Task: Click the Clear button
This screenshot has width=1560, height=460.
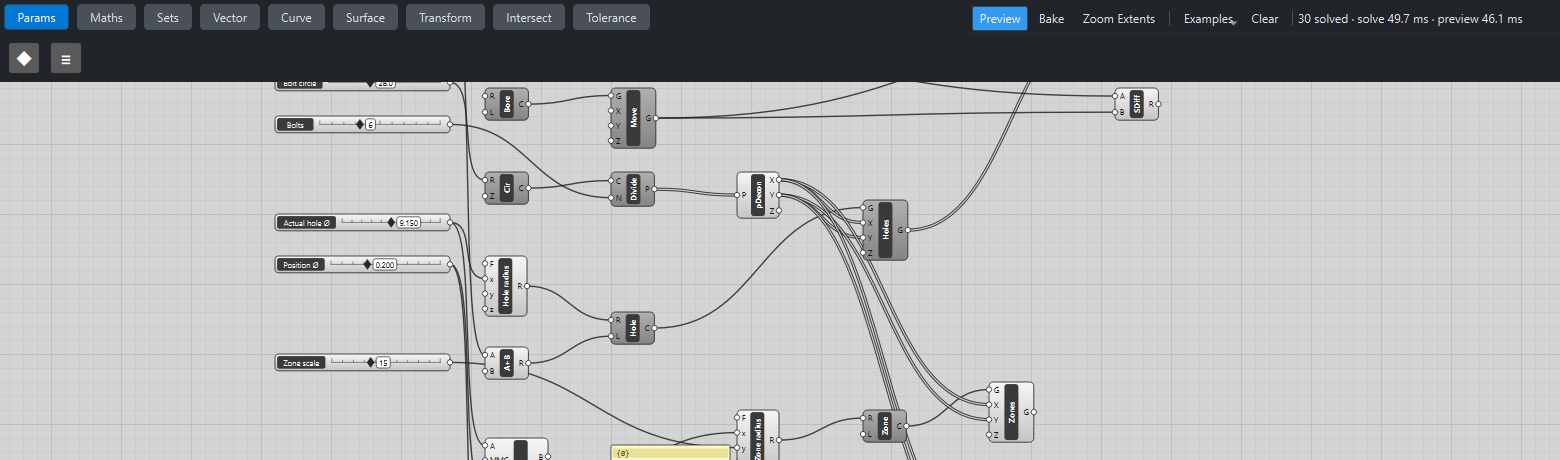Action: pyautogui.click(x=1265, y=19)
